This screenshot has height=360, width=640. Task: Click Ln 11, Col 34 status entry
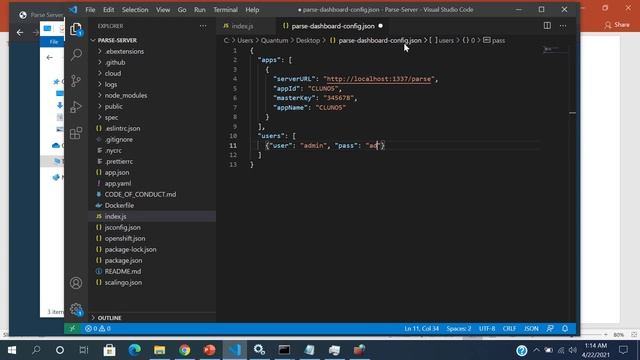422,329
